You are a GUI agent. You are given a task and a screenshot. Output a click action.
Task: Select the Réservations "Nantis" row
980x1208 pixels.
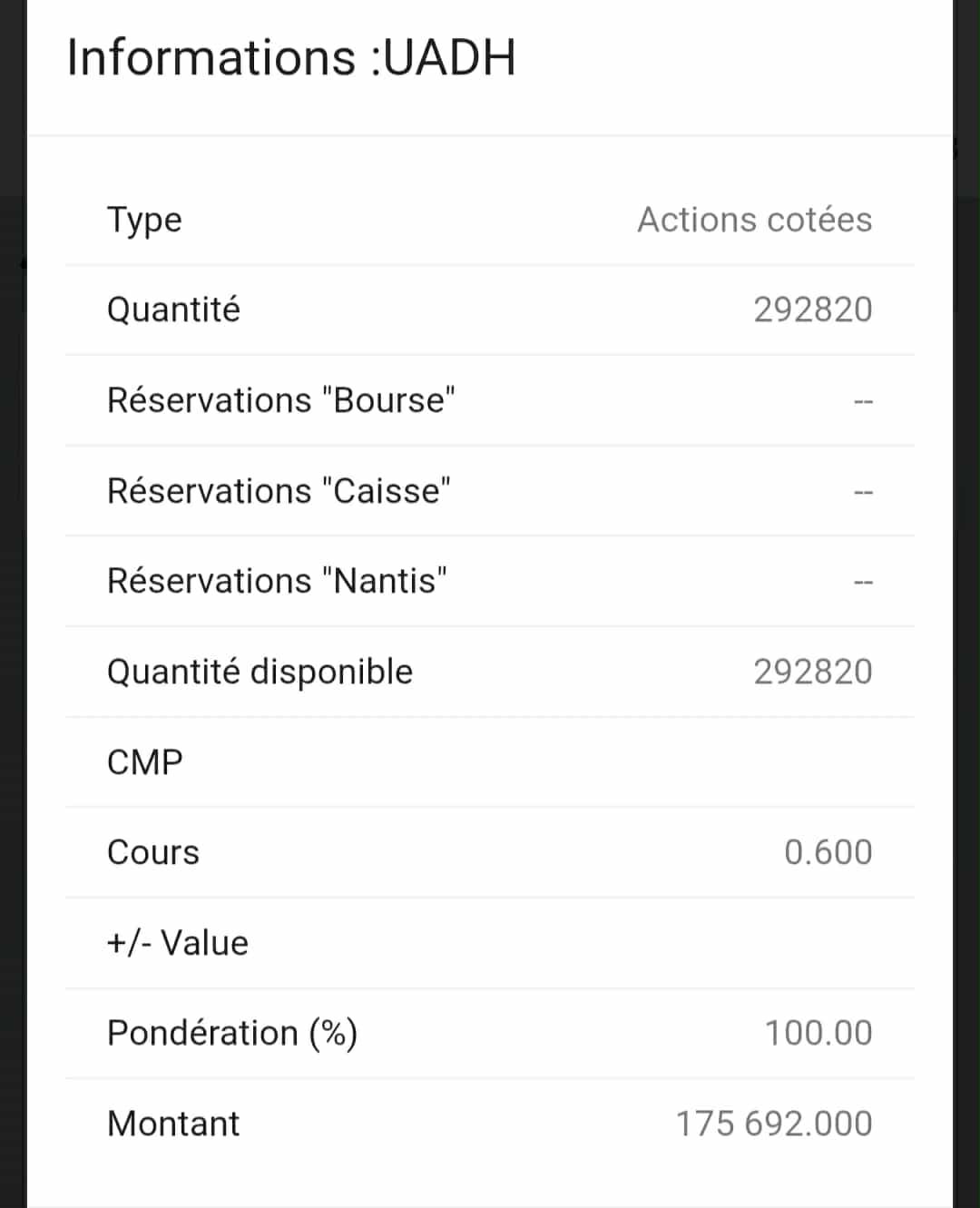(490, 581)
